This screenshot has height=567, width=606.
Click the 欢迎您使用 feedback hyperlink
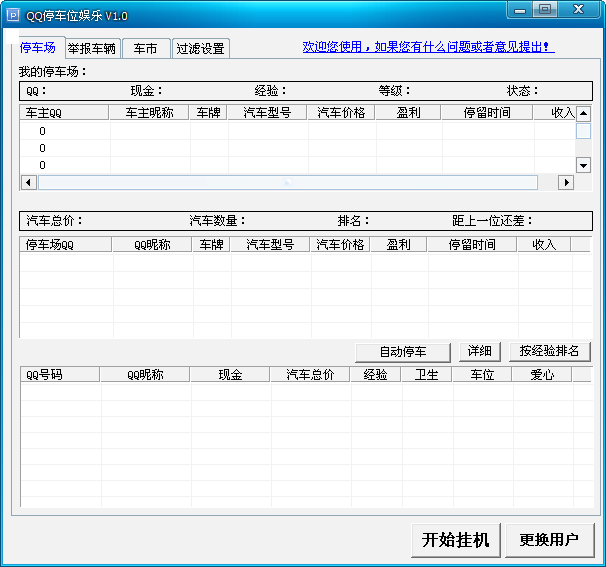[x=428, y=47]
